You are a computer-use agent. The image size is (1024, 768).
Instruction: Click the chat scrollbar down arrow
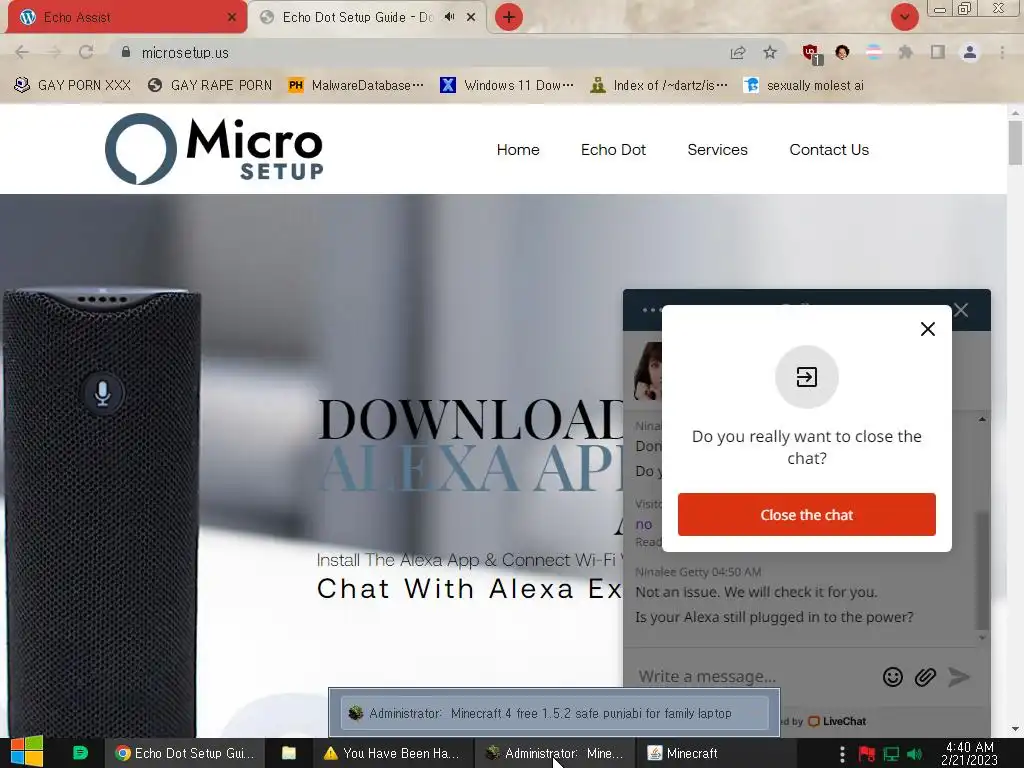[x=982, y=637]
